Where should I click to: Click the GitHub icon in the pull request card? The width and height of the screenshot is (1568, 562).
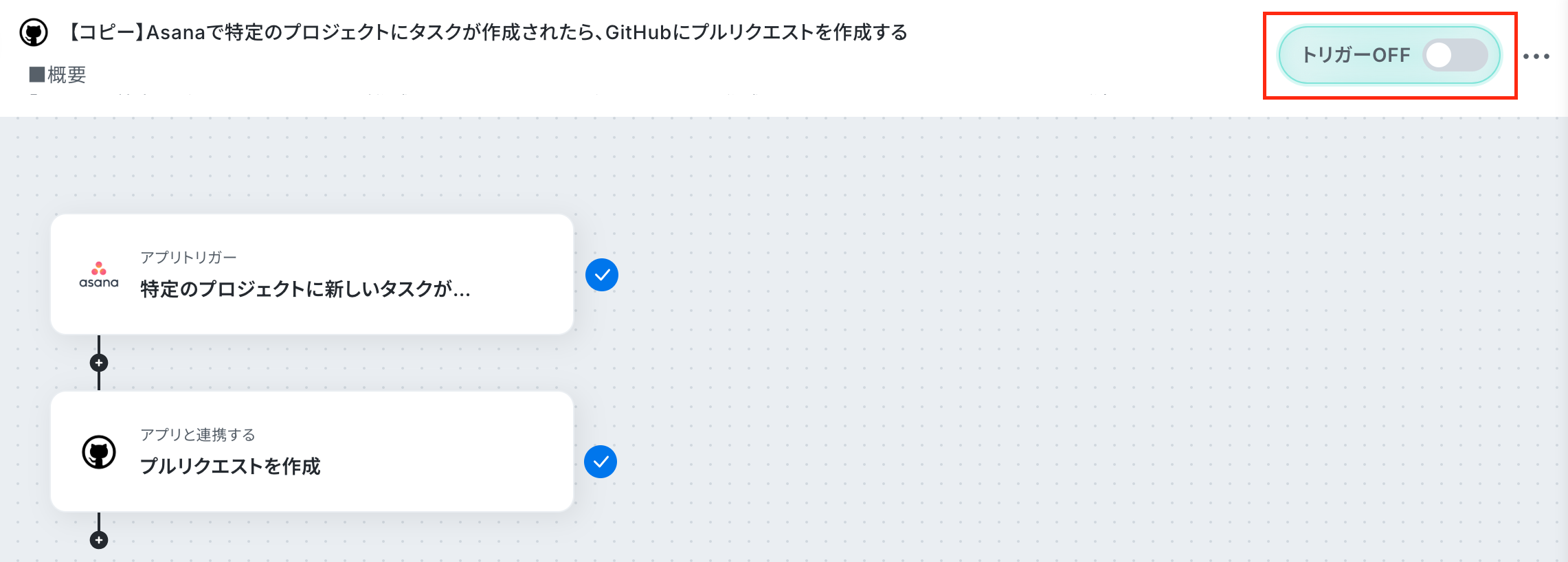click(99, 452)
